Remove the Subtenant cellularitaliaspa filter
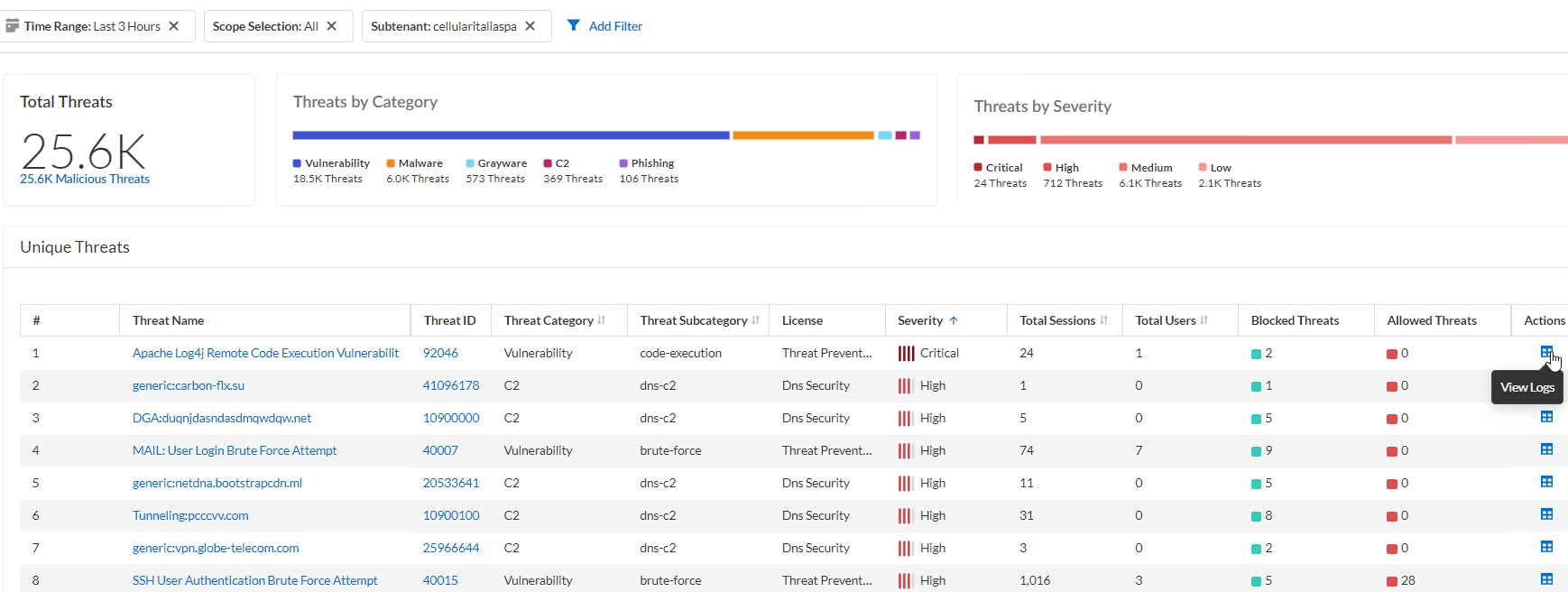Screen dimensions: 1568x592 [x=530, y=26]
